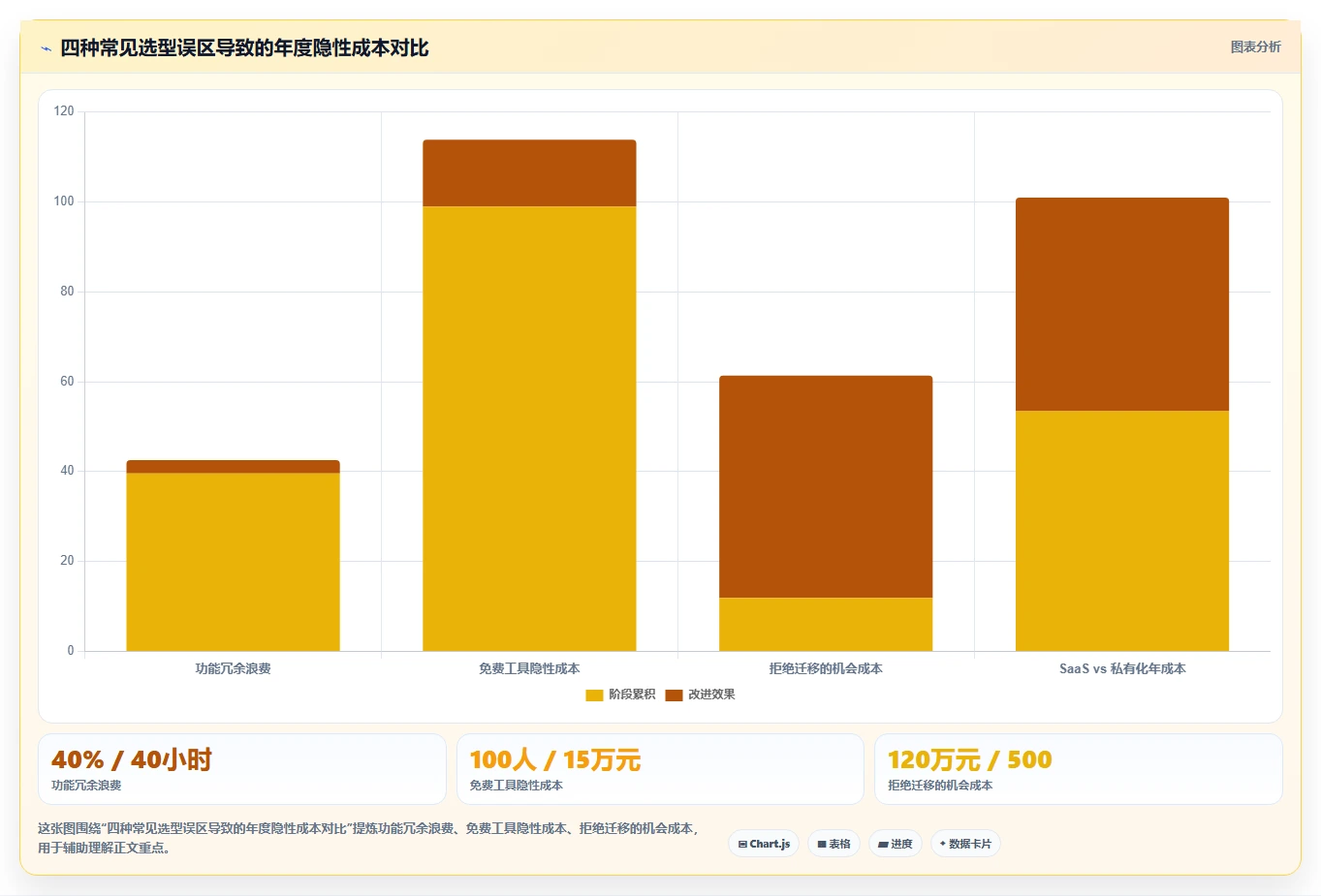This screenshot has height=896, width=1321.
Task: Select the brown top segment of the 功能冗余浪费 bar
Action: [233, 467]
